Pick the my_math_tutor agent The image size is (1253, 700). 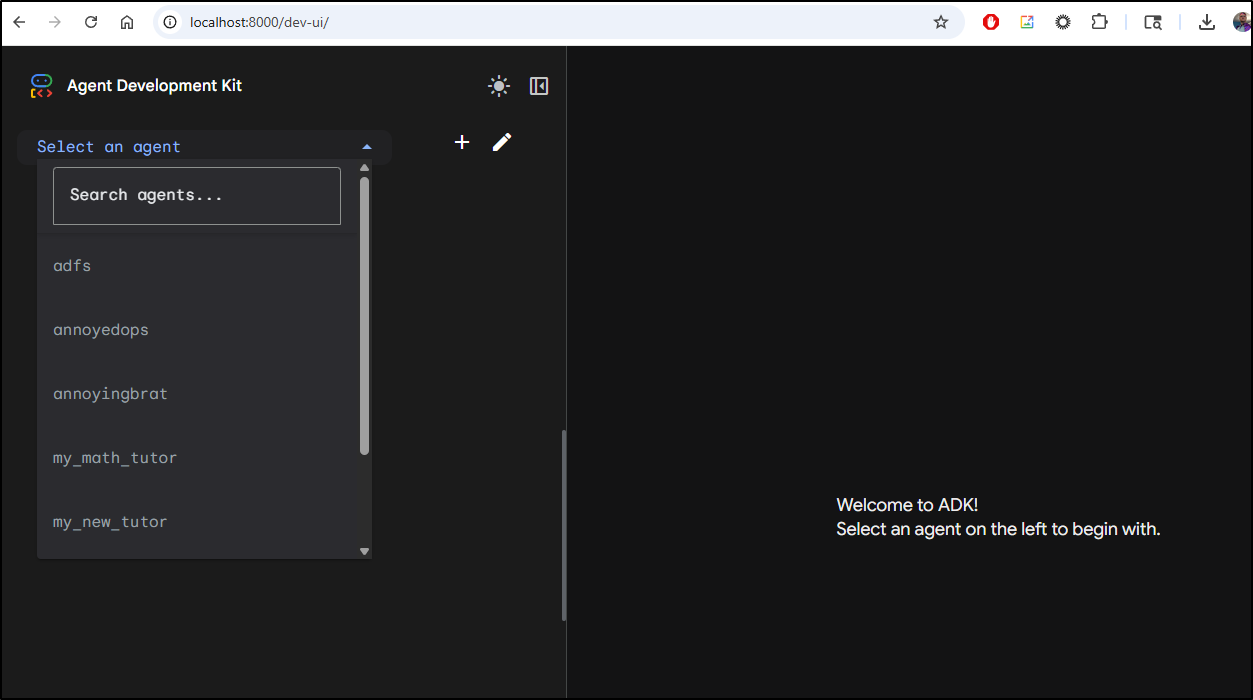115,458
